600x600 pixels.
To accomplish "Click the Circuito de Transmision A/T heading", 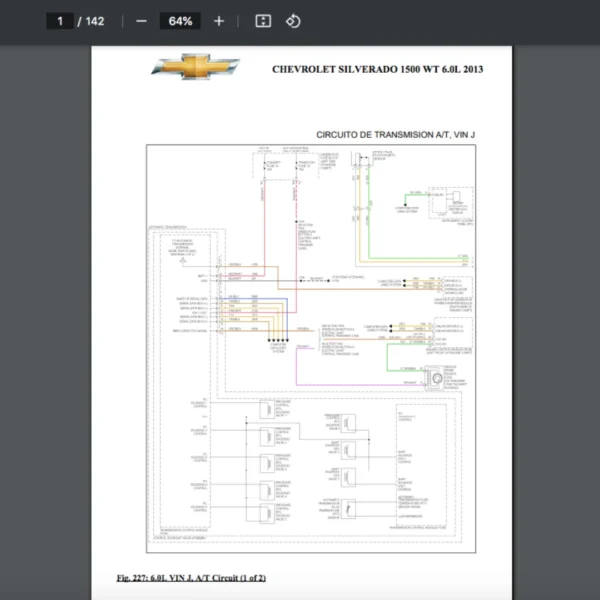I will [x=395, y=134].
